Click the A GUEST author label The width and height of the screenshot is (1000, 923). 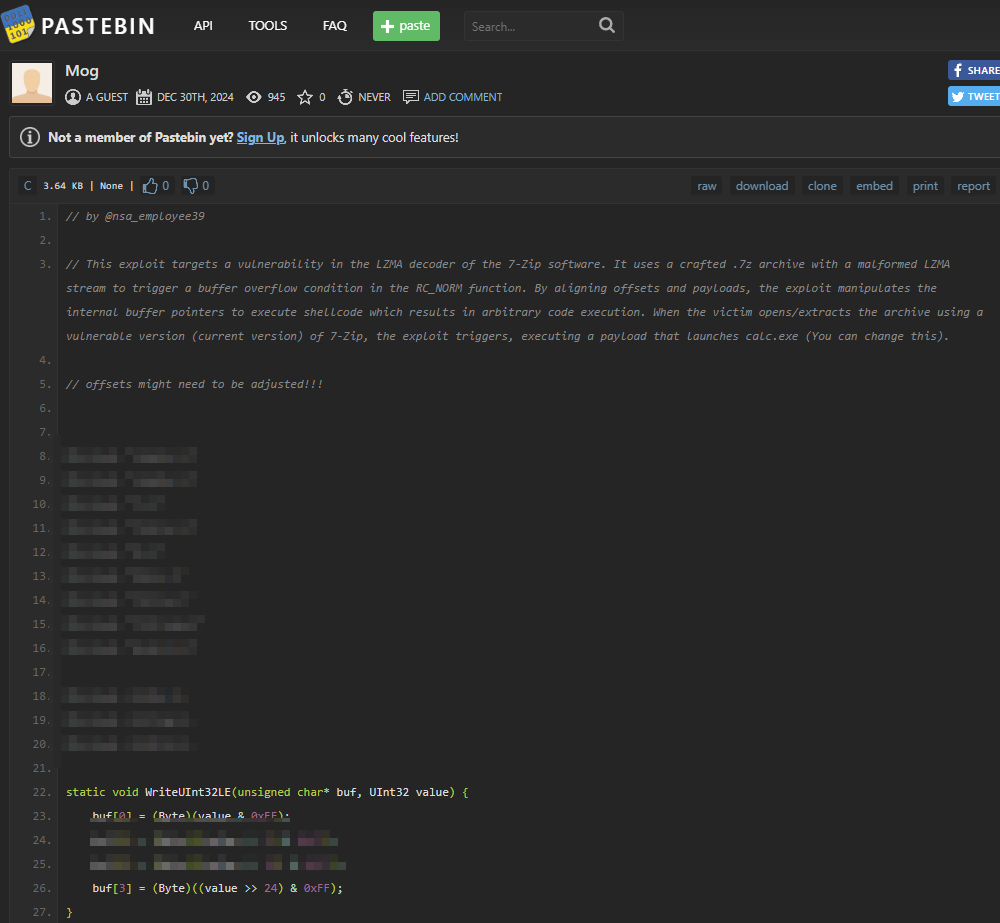(107, 97)
